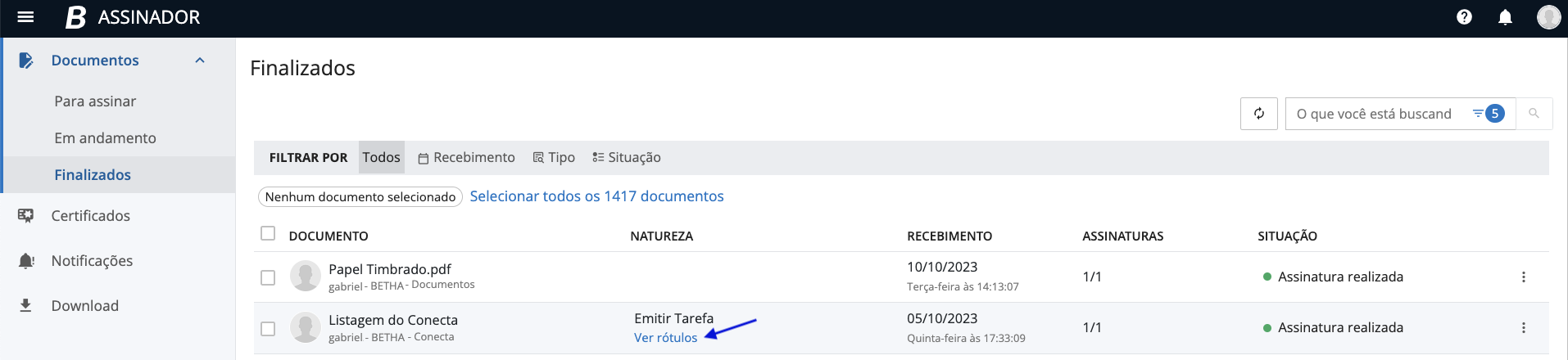Click the help question mark icon
1568x360 pixels.
pyautogui.click(x=1464, y=17)
